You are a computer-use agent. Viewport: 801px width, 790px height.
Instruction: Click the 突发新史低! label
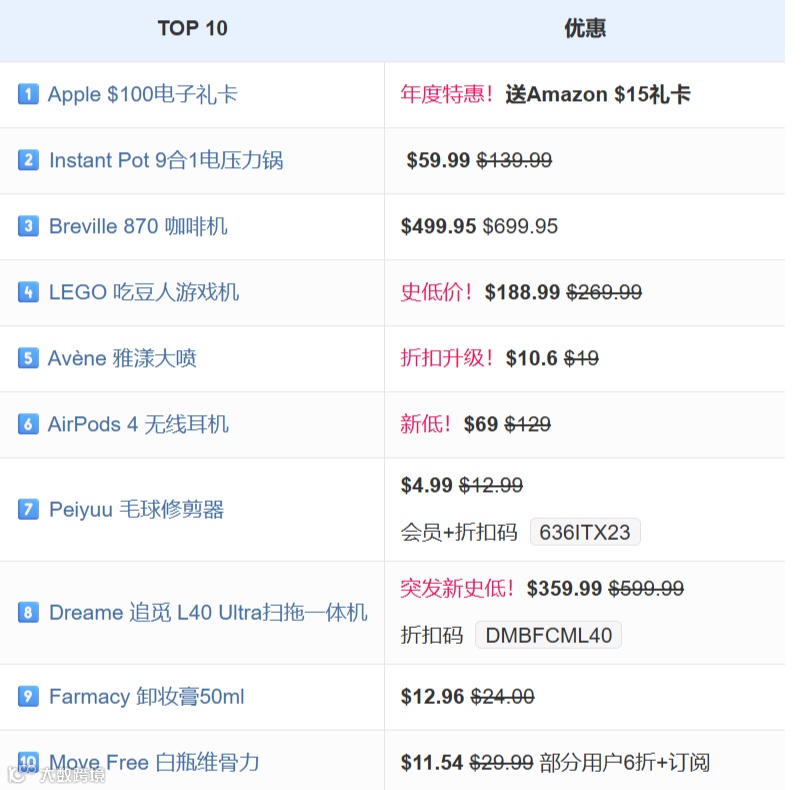(x=458, y=588)
